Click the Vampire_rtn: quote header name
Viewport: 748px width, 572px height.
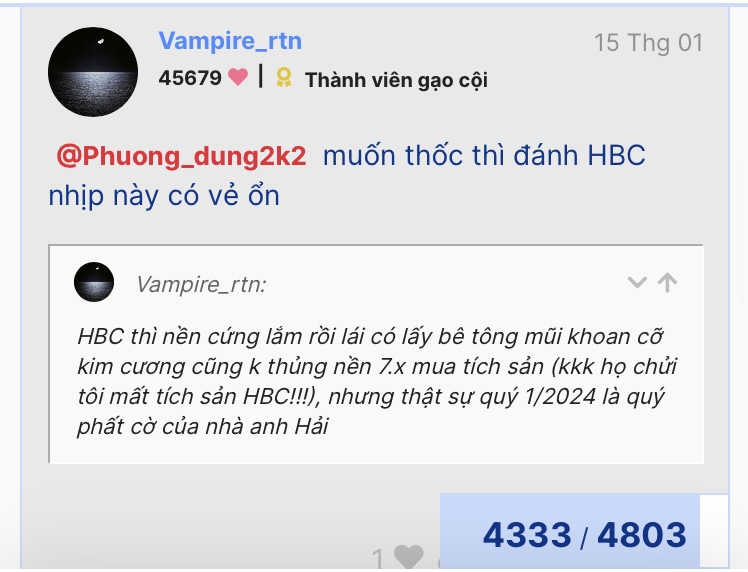[x=201, y=285]
